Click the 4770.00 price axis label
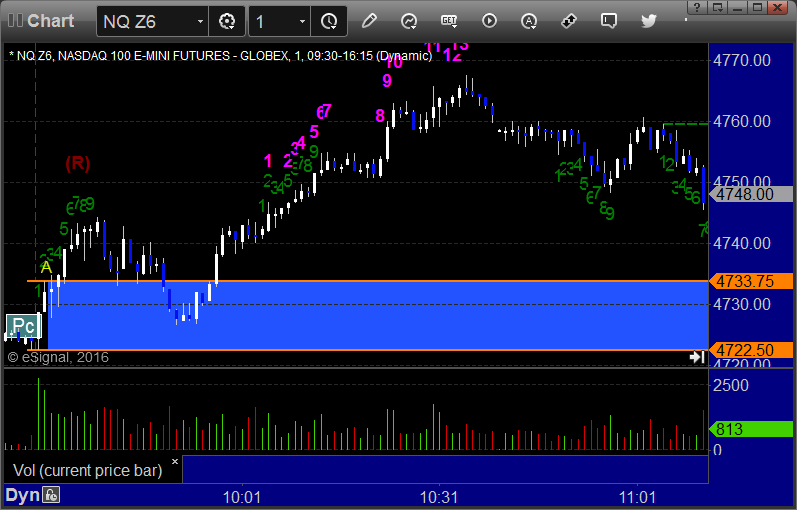 [742, 61]
